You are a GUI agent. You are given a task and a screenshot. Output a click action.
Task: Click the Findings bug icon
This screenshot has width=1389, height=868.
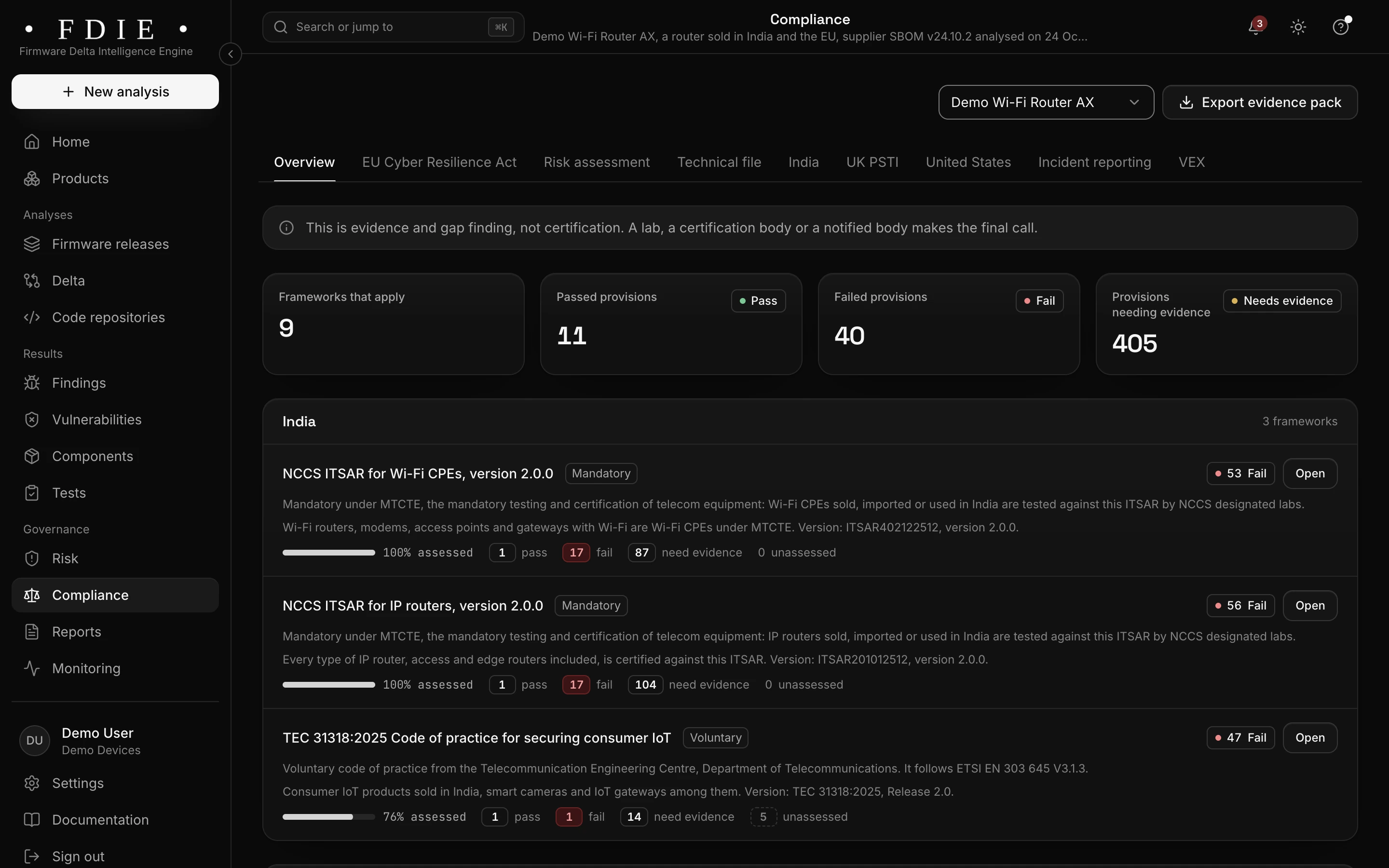[x=32, y=383]
